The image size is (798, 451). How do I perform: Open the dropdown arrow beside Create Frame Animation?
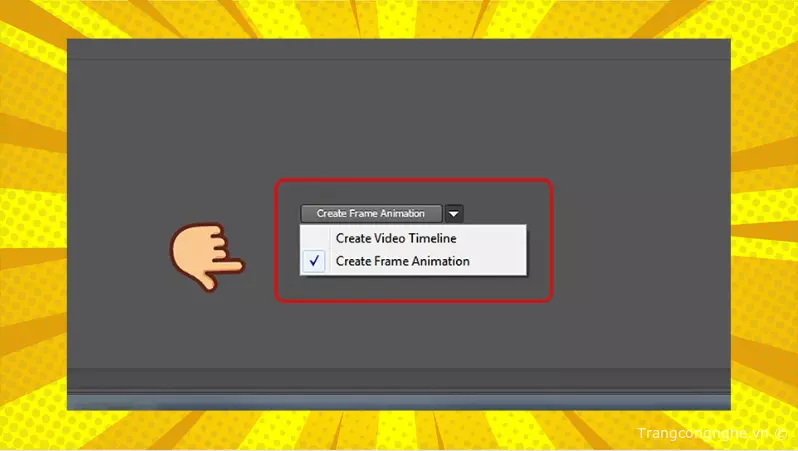[454, 213]
